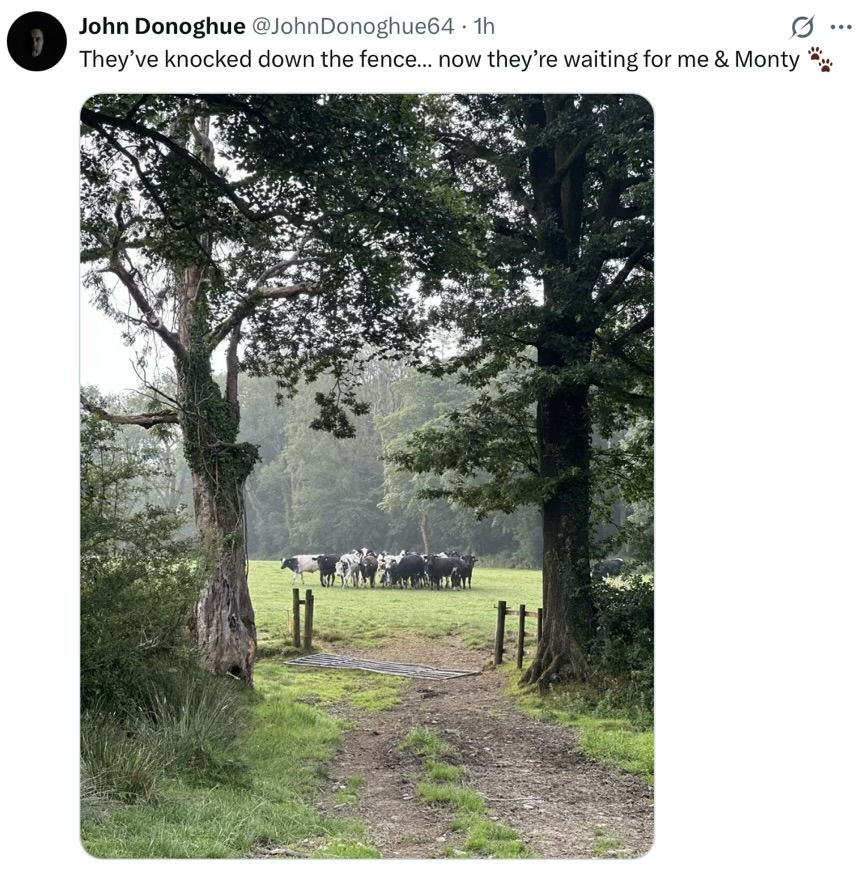Click the tweet text about the knocked-down fence
This screenshot has width=858, height=870.
439,59
